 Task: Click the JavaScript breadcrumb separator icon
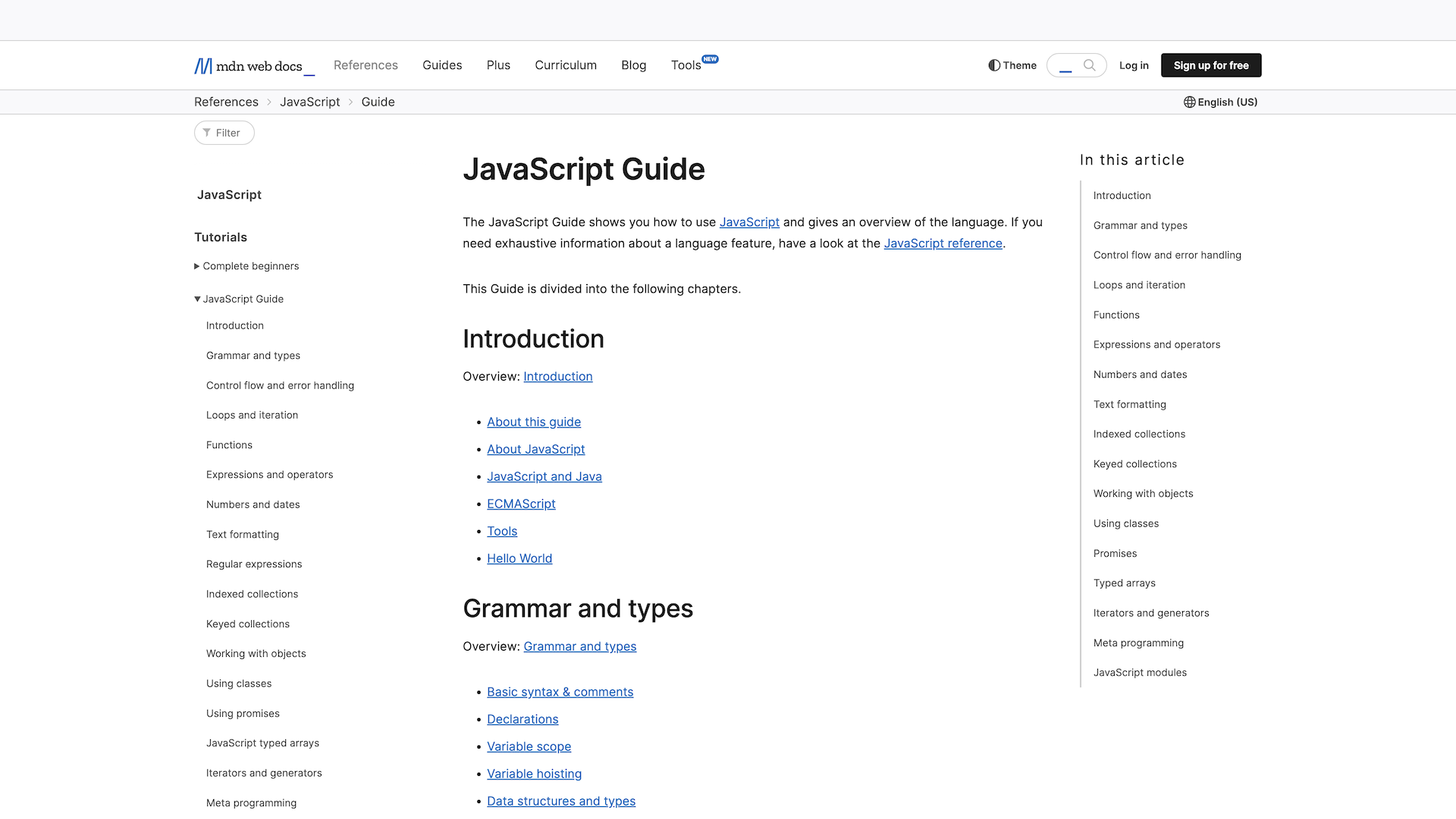click(x=350, y=102)
